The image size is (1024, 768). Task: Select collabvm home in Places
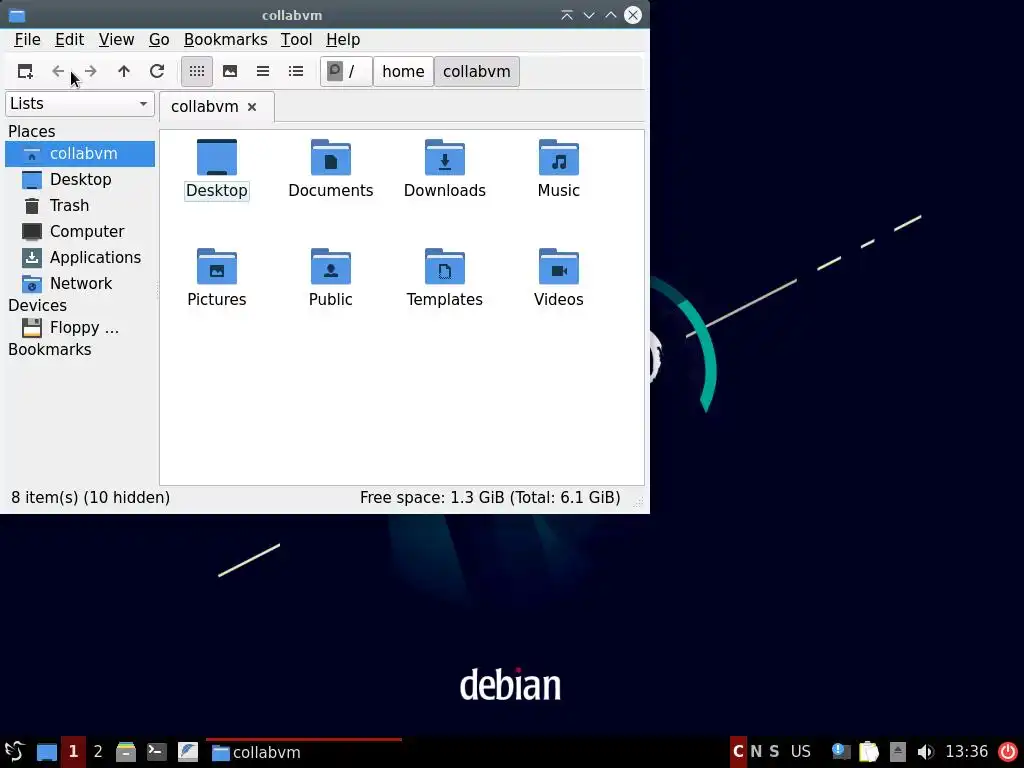click(x=80, y=153)
